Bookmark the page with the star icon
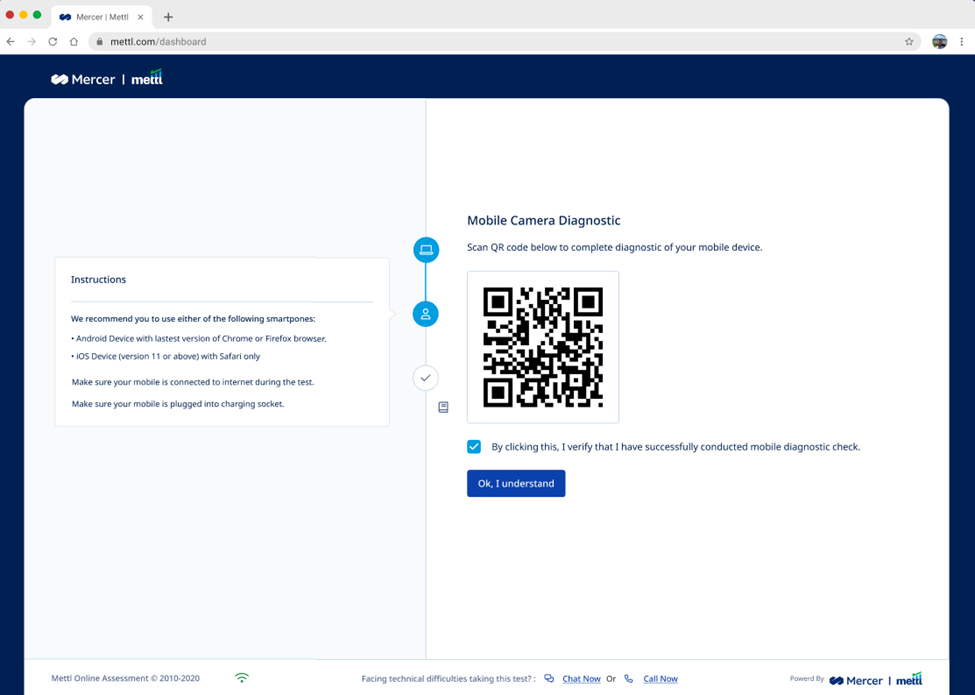The width and height of the screenshot is (975, 695). (909, 42)
